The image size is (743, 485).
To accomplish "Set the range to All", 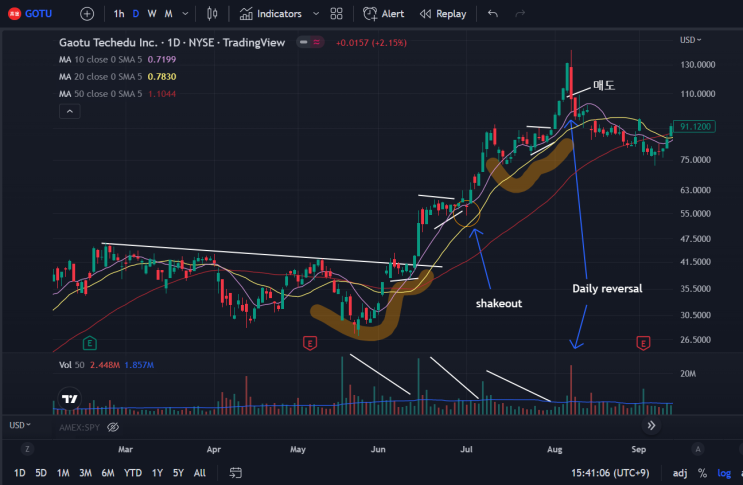I will point(200,473).
